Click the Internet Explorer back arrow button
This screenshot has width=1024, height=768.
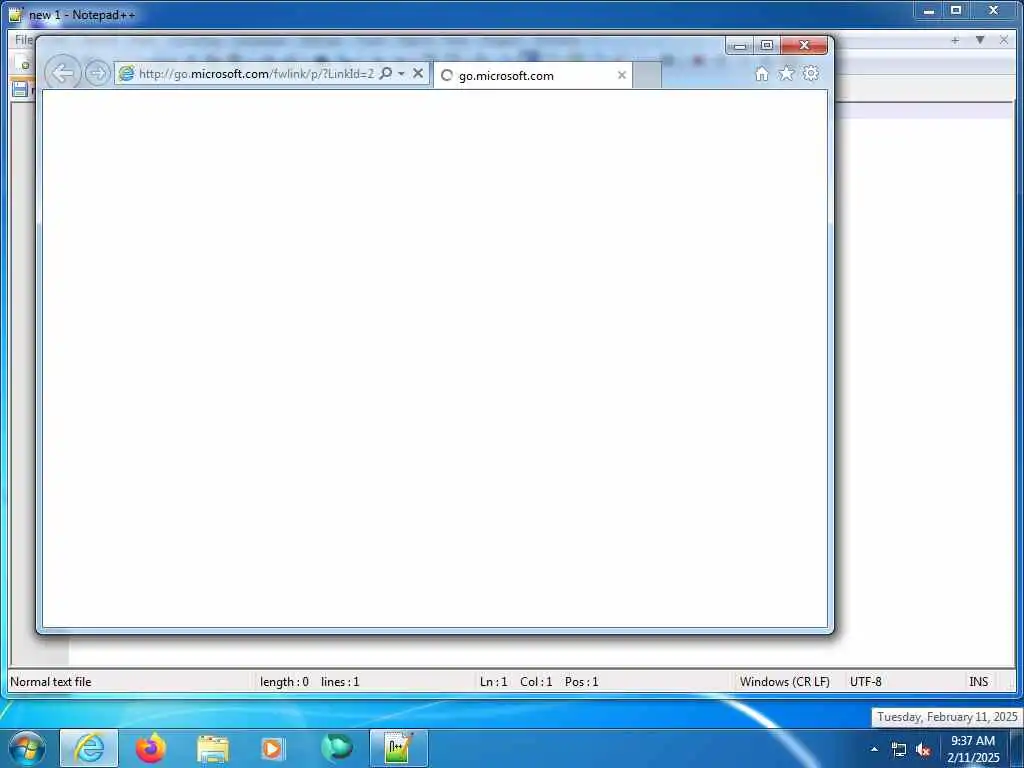coord(63,73)
